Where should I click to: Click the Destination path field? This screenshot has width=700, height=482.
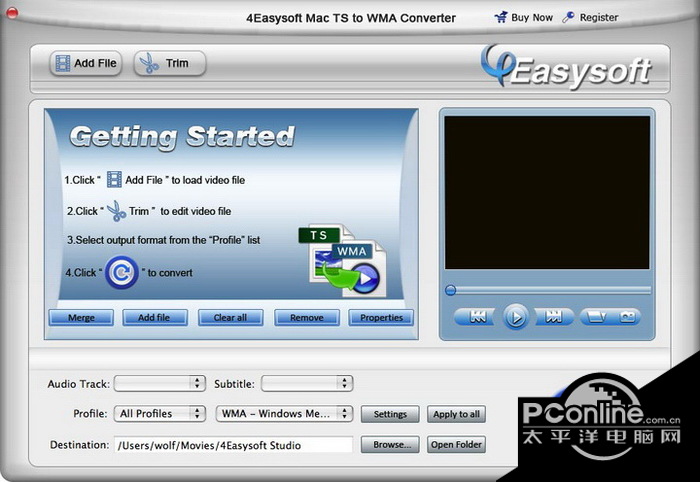point(233,445)
